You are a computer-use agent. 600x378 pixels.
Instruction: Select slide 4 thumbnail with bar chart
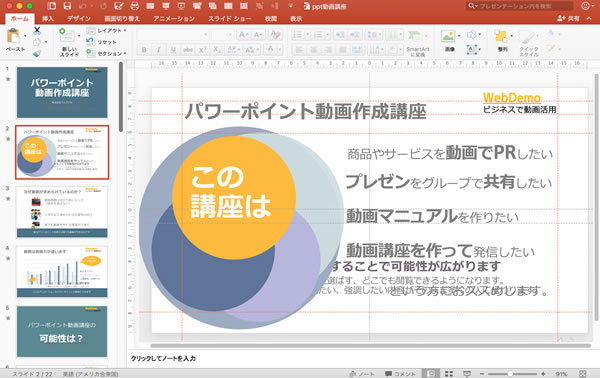62,271
